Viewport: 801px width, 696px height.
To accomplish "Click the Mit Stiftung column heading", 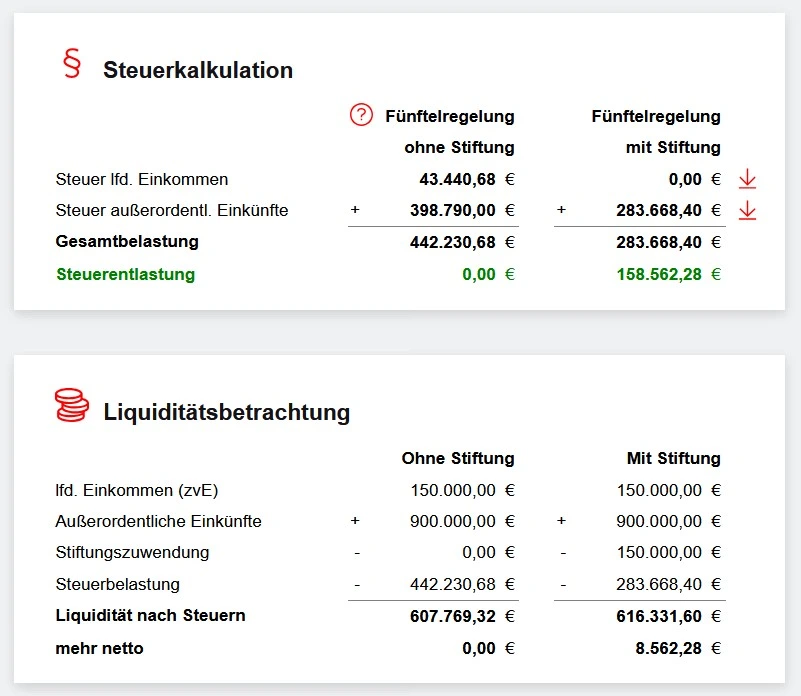I will (x=676, y=458).
